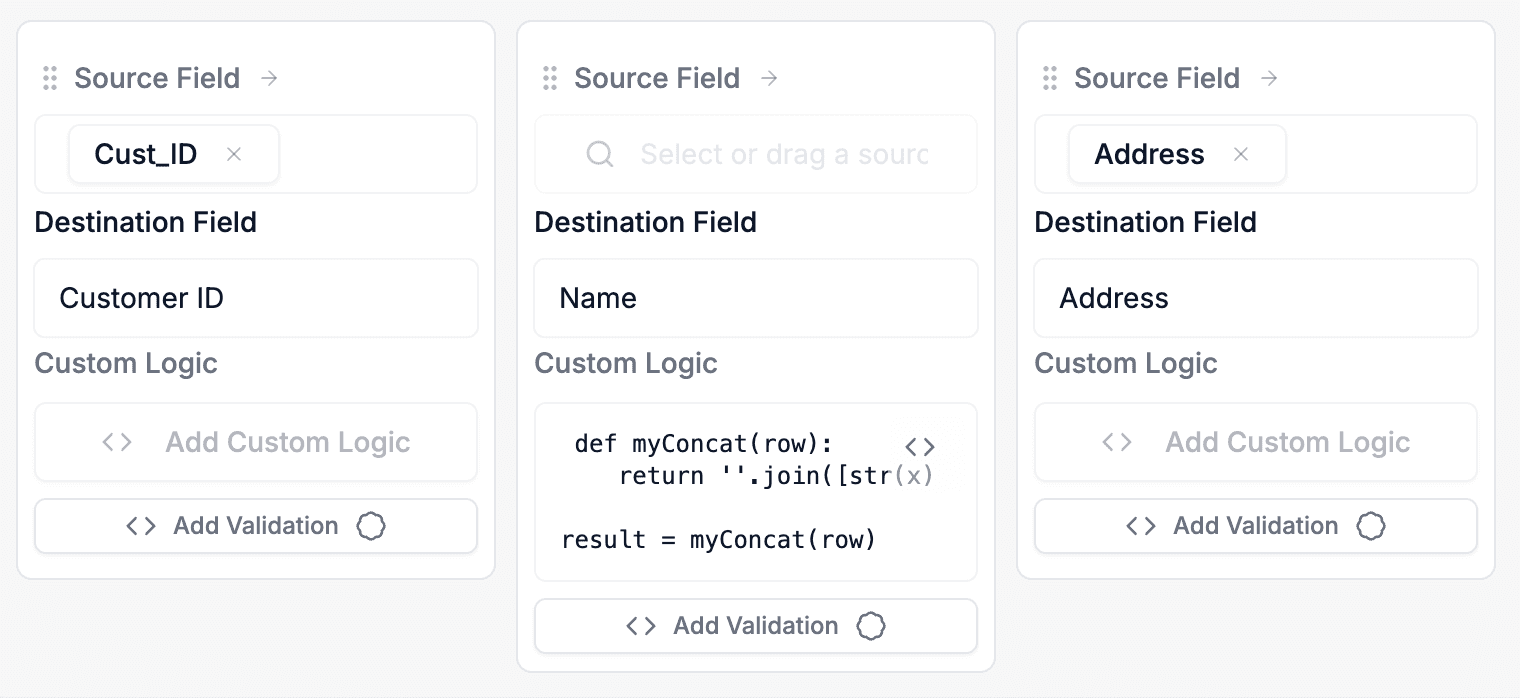Click the code icon in Address Add Custom Logic

pyautogui.click(x=1117, y=442)
